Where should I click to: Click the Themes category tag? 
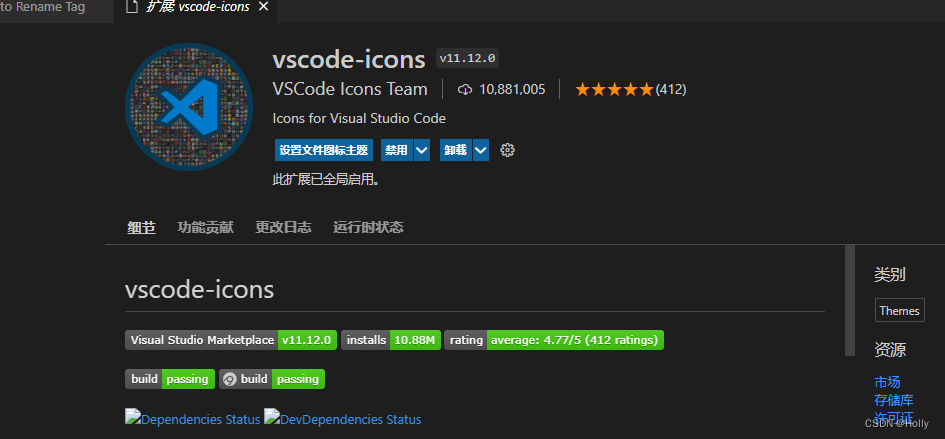tap(899, 311)
